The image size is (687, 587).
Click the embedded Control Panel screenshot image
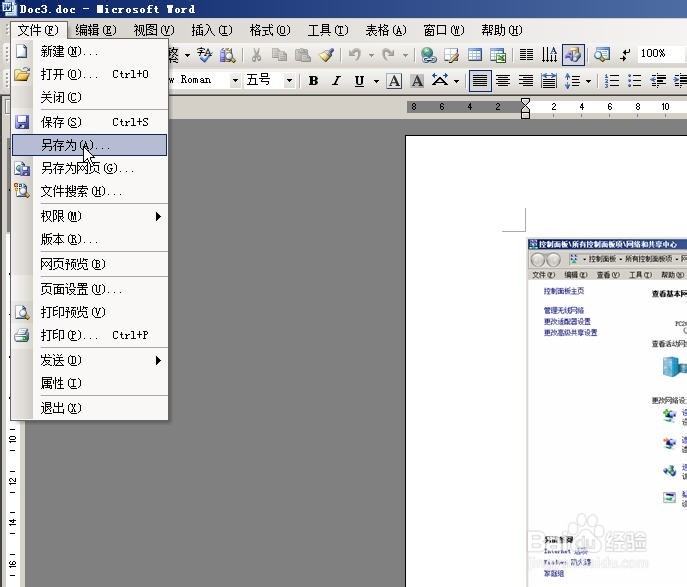tap(607, 412)
